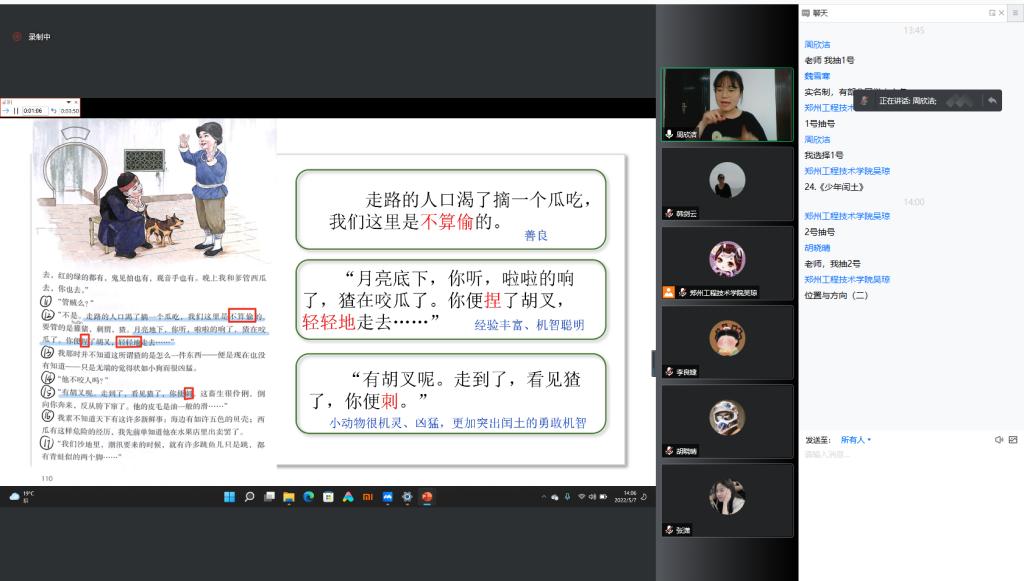The height and width of the screenshot is (581, 1024).
Task: Click the message 老师，我抽2号
Action: pos(832,264)
